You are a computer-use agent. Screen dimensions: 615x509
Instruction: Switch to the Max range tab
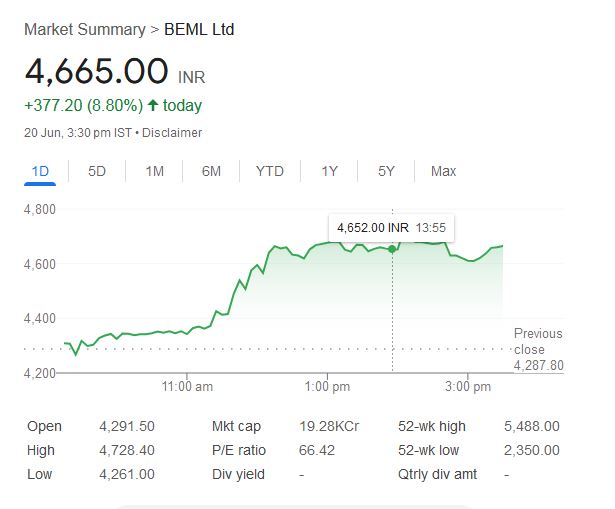click(443, 171)
